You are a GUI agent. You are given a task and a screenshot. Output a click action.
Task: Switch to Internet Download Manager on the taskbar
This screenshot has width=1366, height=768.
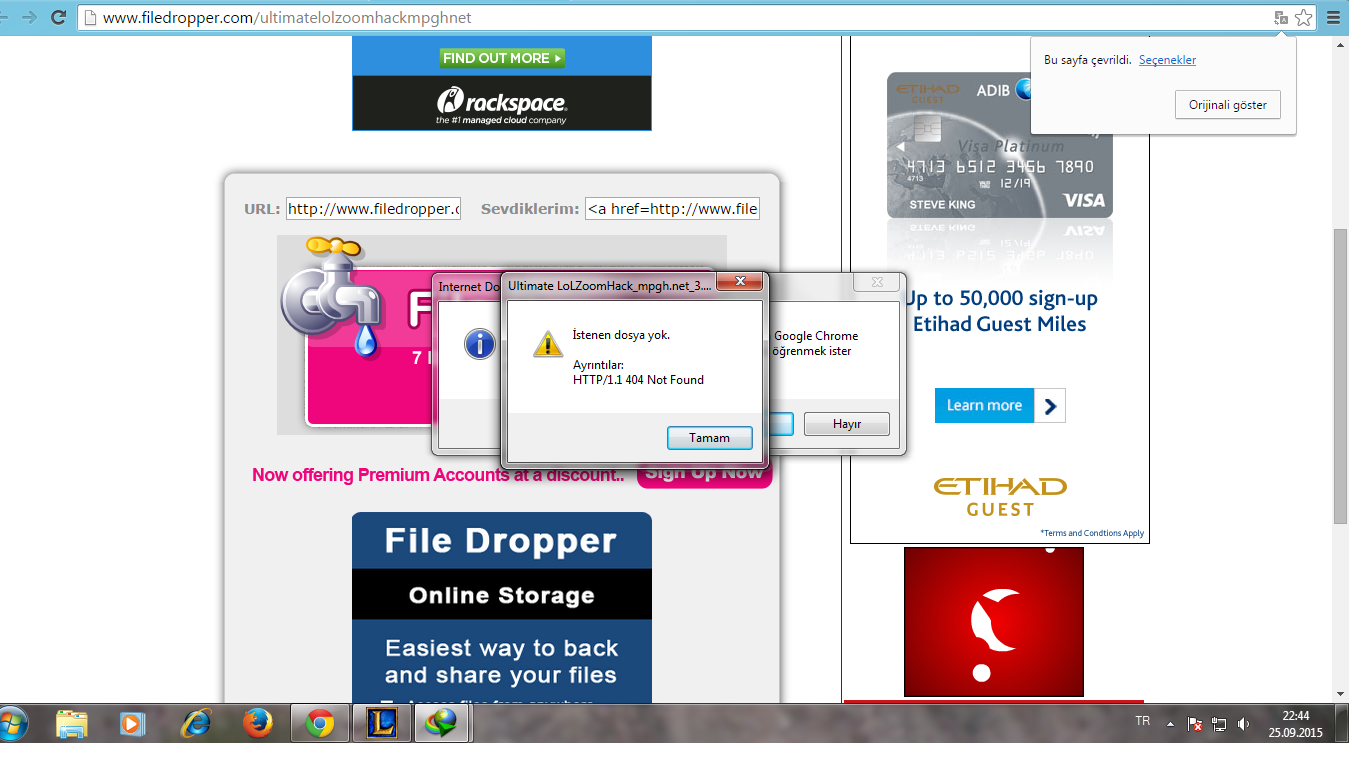click(x=442, y=723)
